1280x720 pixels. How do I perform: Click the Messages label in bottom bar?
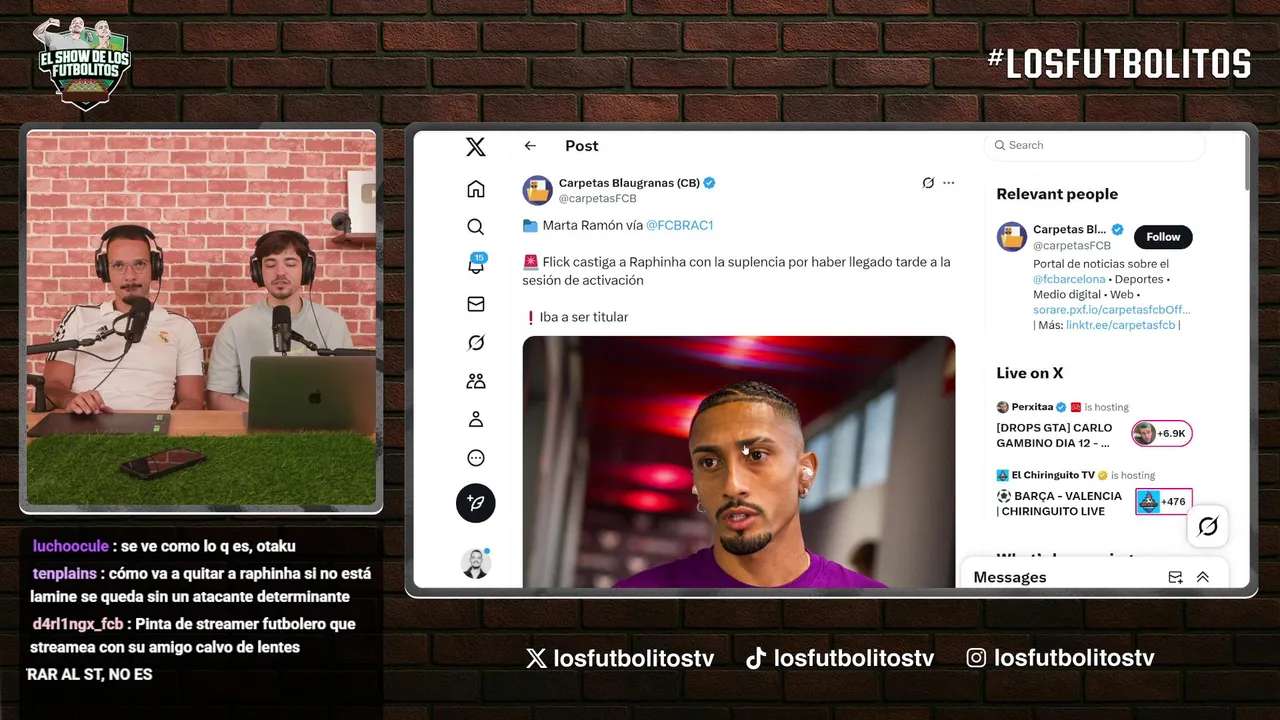tap(1010, 577)
